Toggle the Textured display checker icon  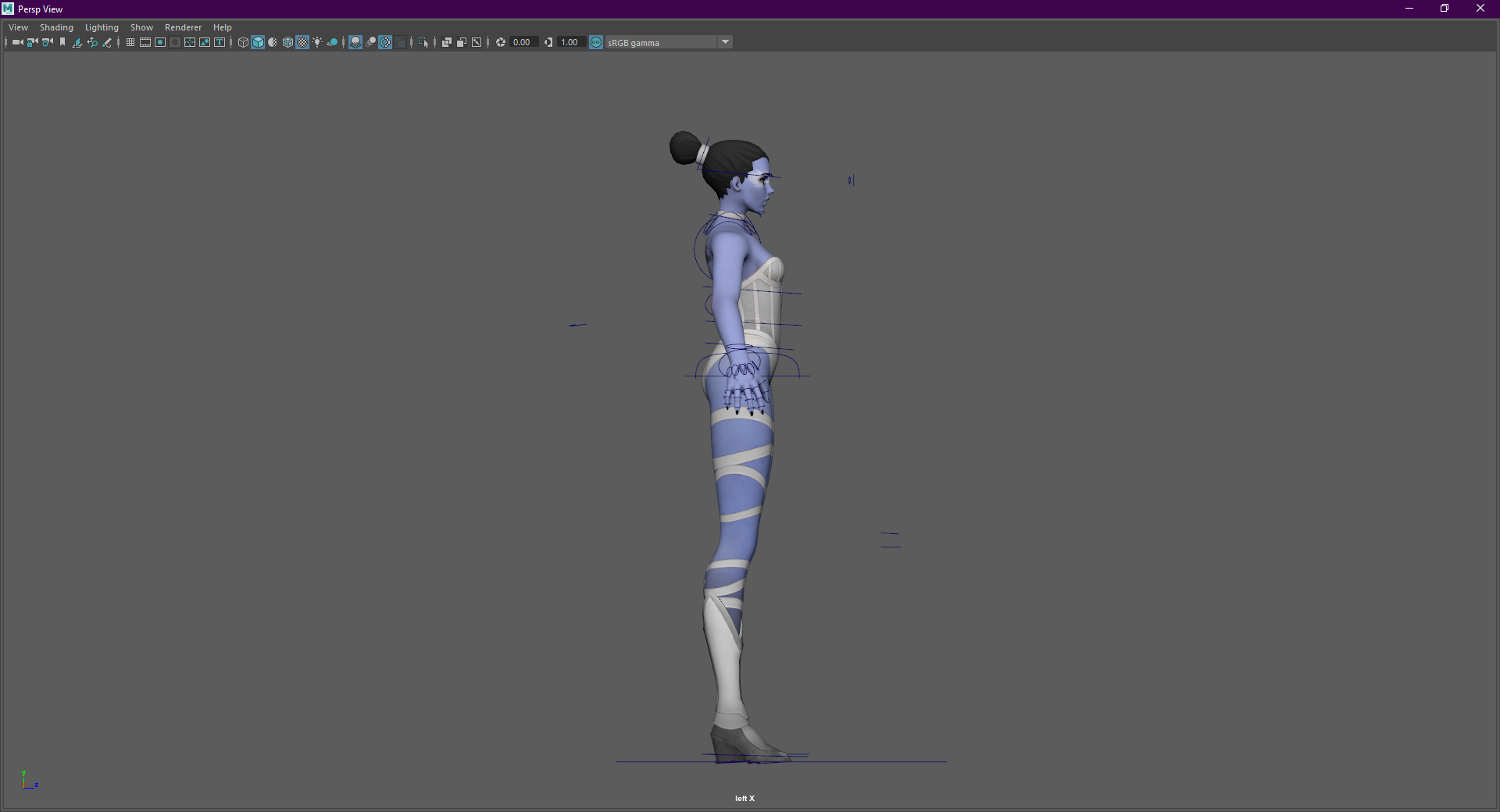[x=302, y=42]
